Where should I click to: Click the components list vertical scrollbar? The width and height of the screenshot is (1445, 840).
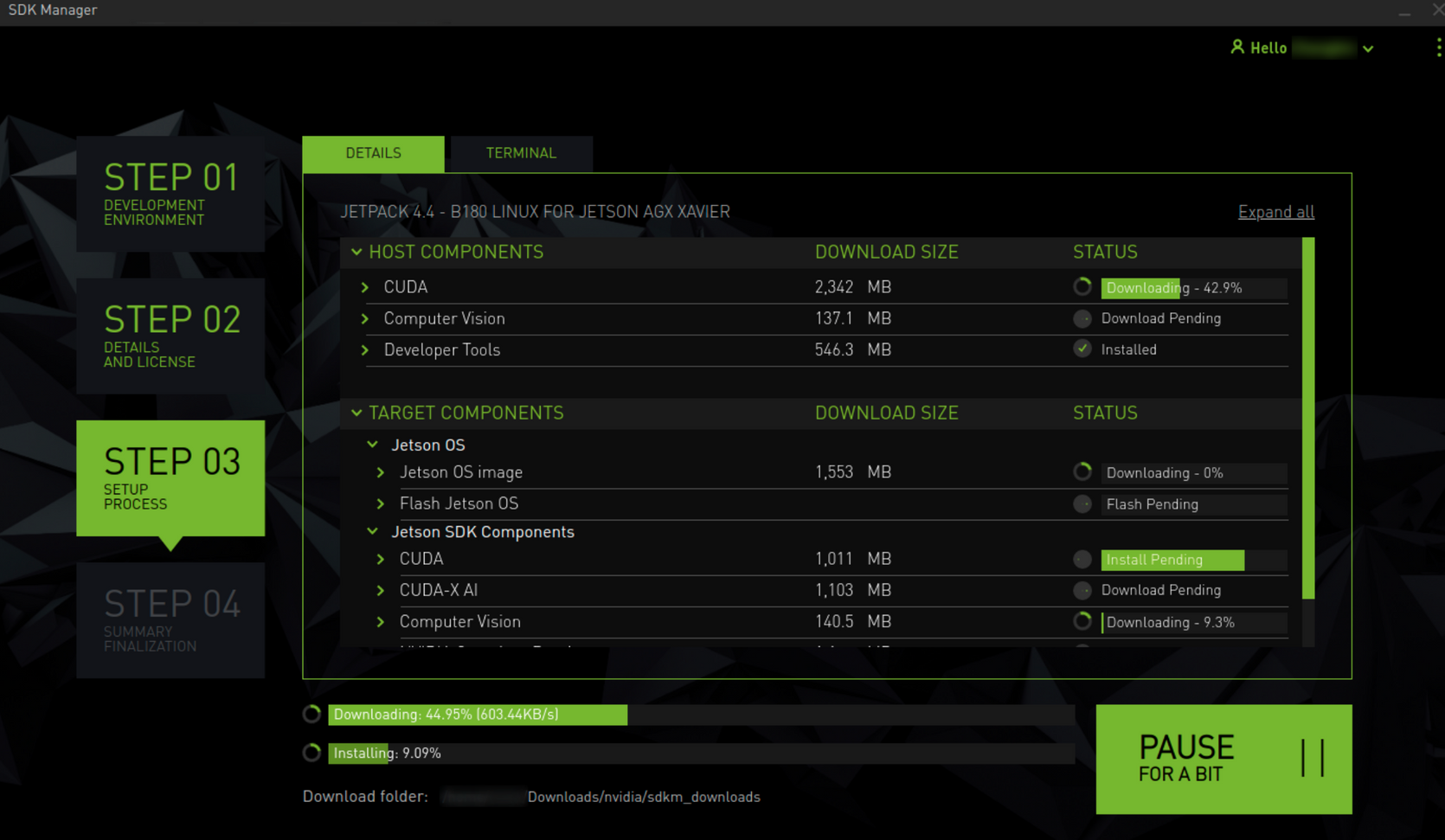pos(1308,418)
